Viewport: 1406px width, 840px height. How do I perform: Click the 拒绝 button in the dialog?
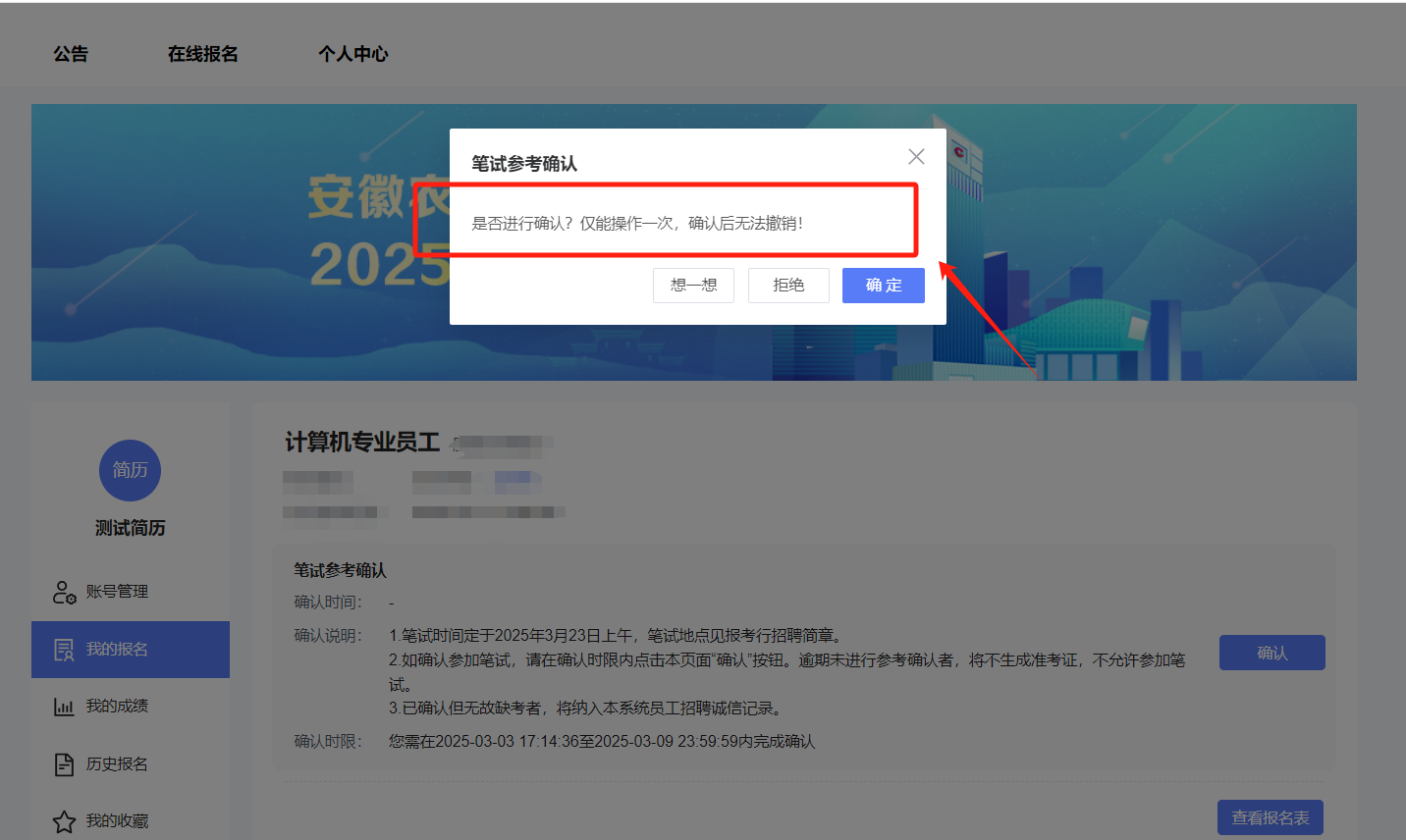(788, 285)
